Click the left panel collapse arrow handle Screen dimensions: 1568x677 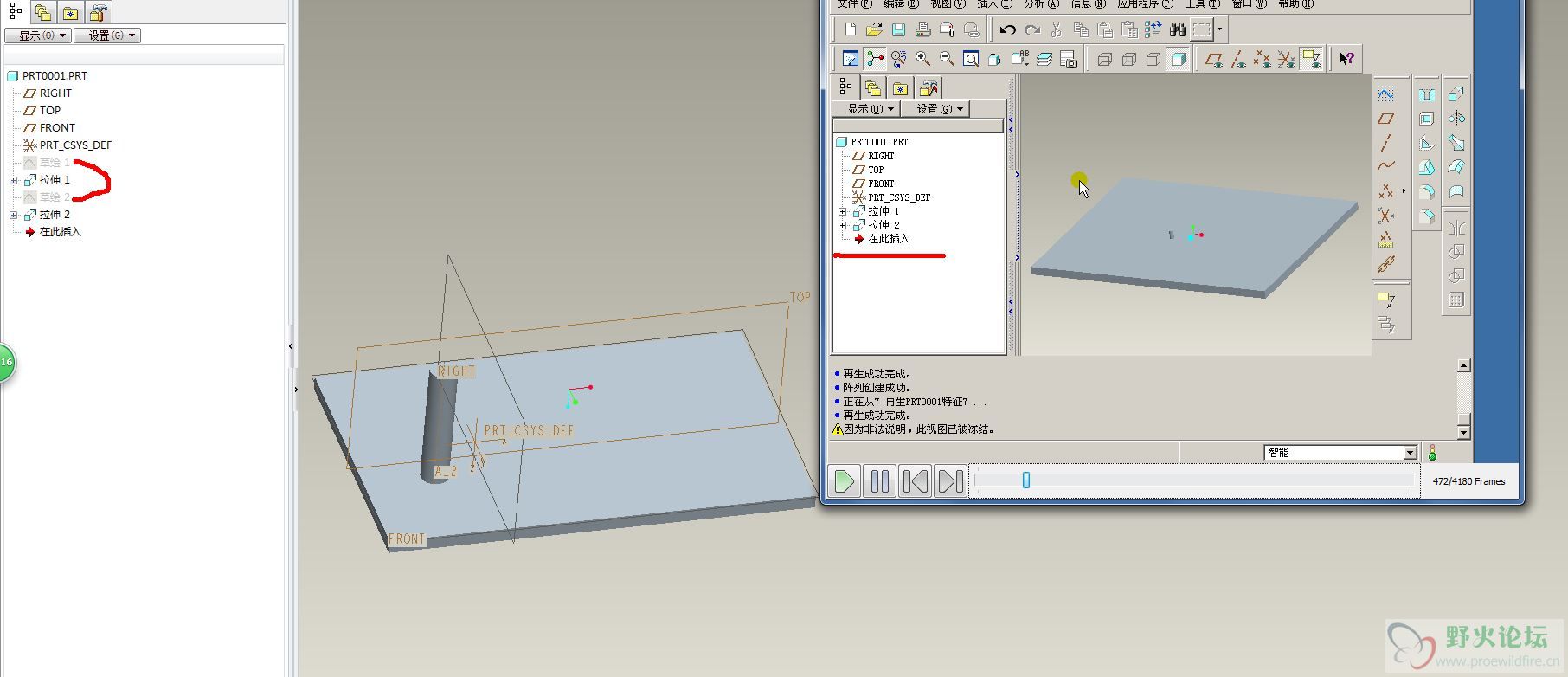click(x=290, y=346)
